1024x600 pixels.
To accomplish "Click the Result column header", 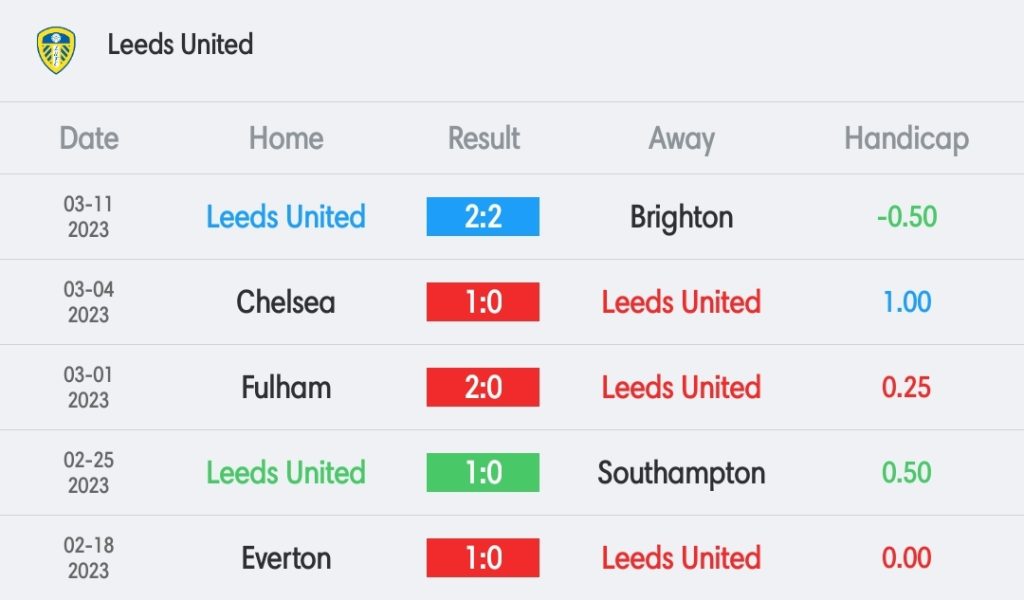I will point(483,138).
